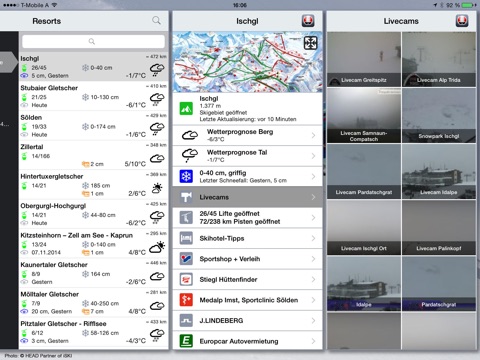Select Zillertal resort row
This screenshot has width=480, height=360.
(x=93, y=155)
